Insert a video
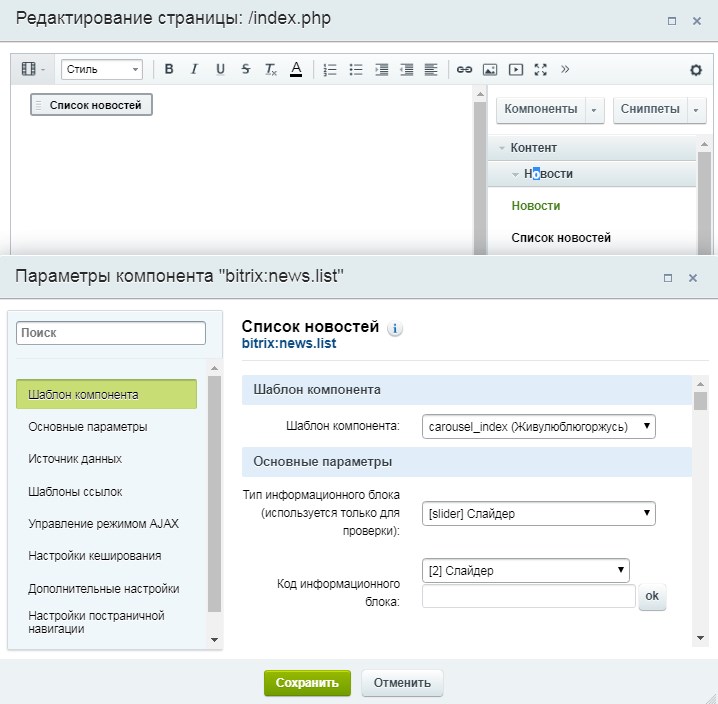 point(516,69)
